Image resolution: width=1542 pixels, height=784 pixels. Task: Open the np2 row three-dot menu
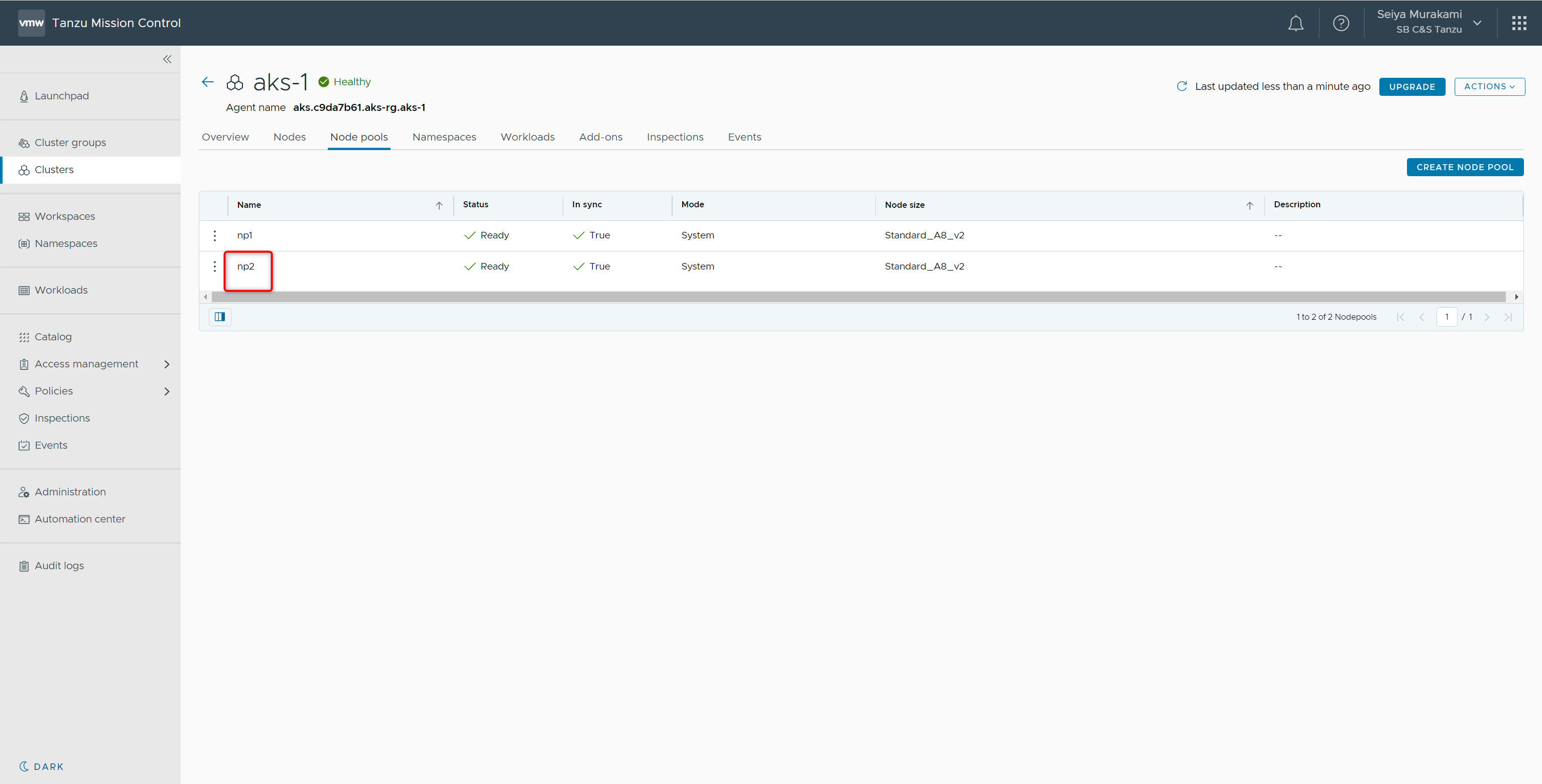click(x=215, y=267)
